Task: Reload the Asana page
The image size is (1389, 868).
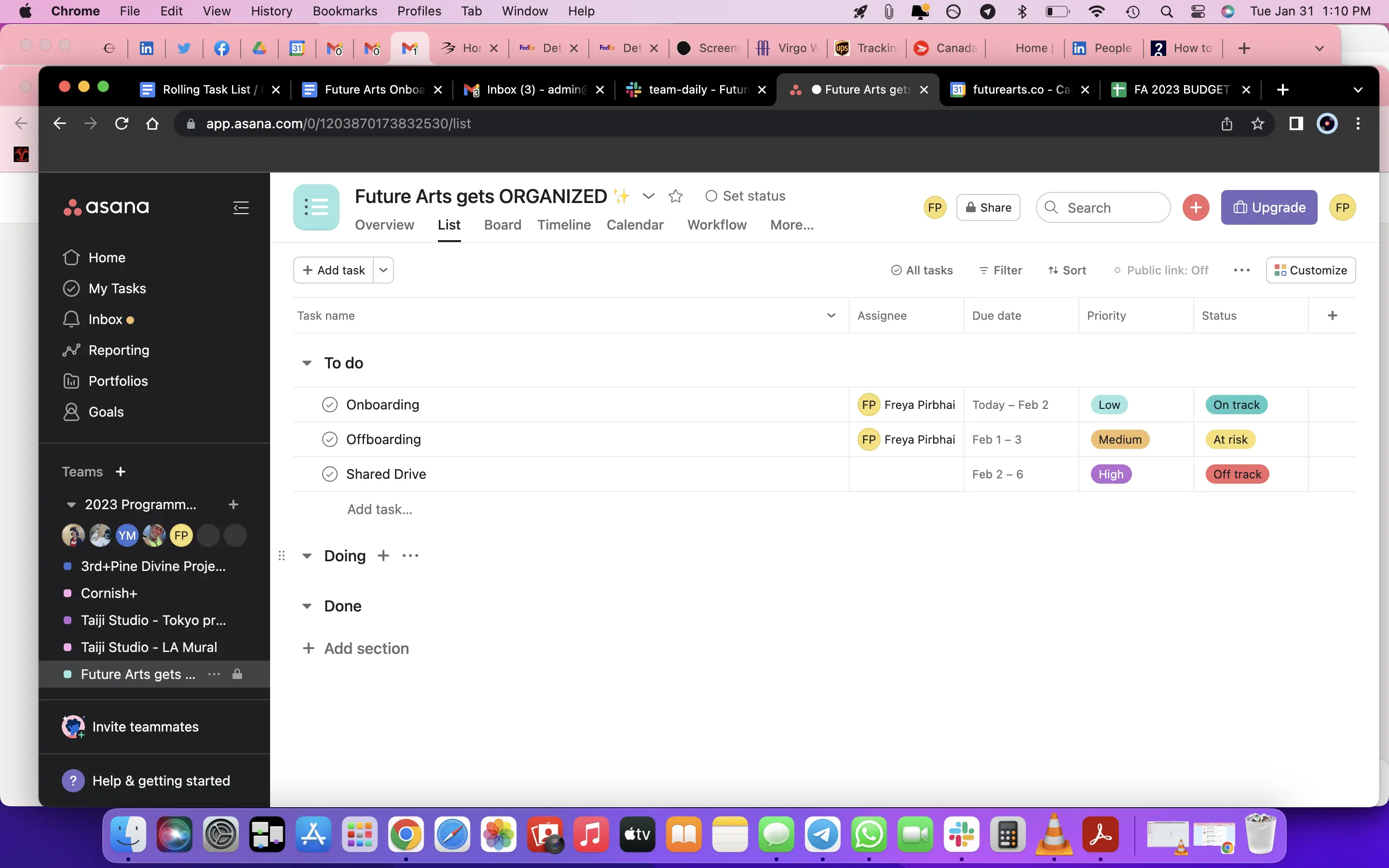Action: coord(121,123)
